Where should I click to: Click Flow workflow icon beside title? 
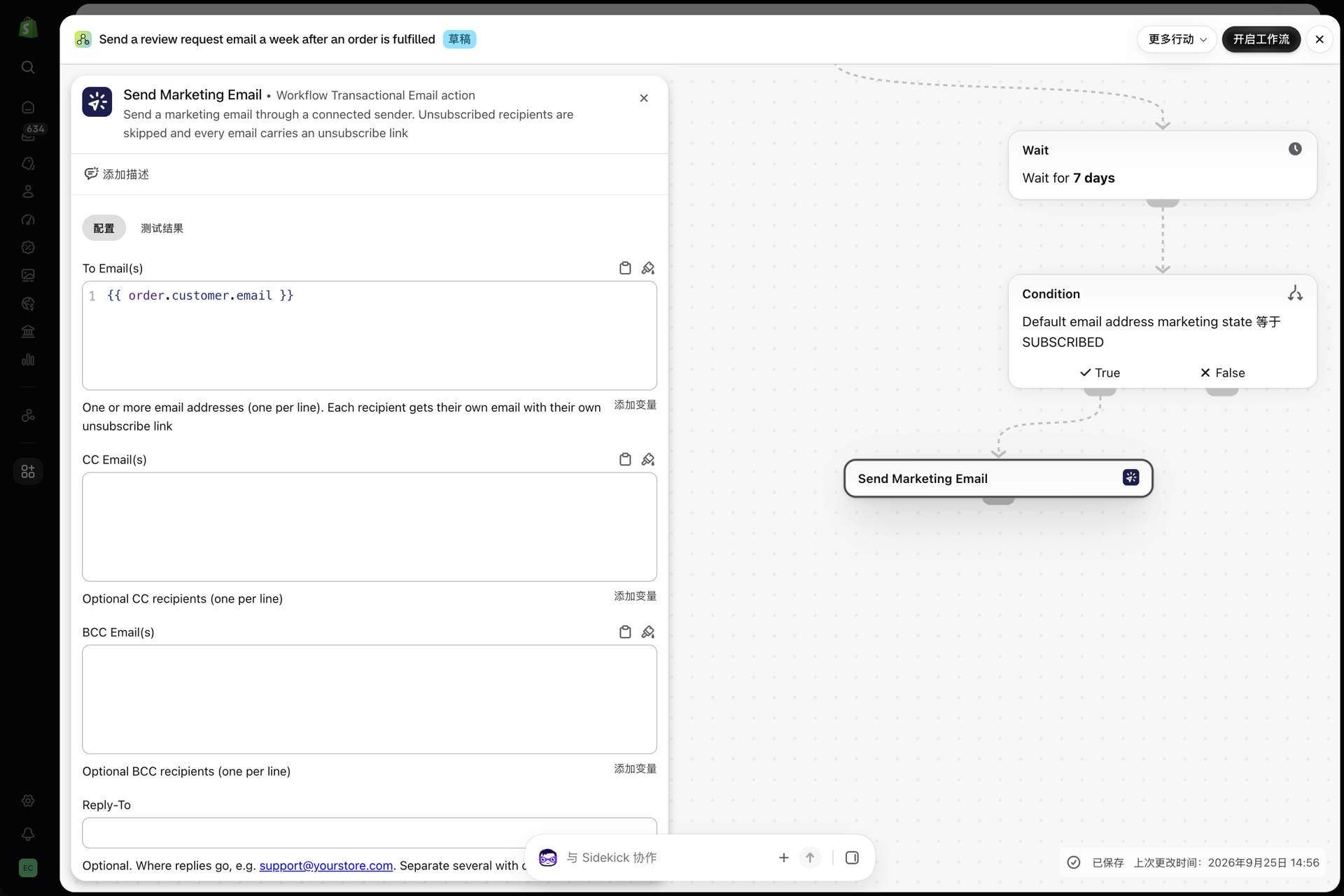click(83, 39)
